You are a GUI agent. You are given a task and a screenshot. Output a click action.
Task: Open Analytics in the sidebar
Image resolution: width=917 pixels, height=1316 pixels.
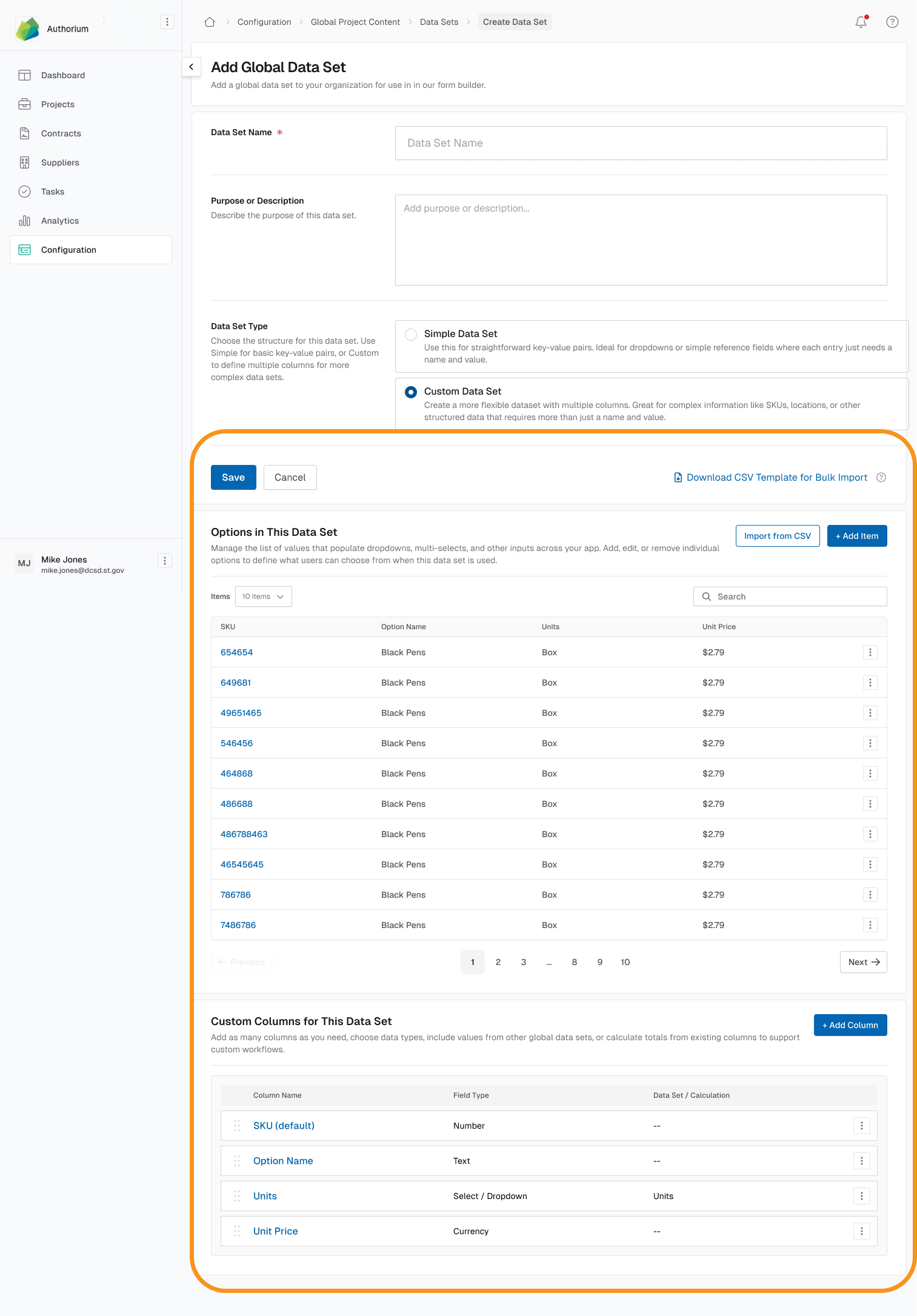point(60,221)
